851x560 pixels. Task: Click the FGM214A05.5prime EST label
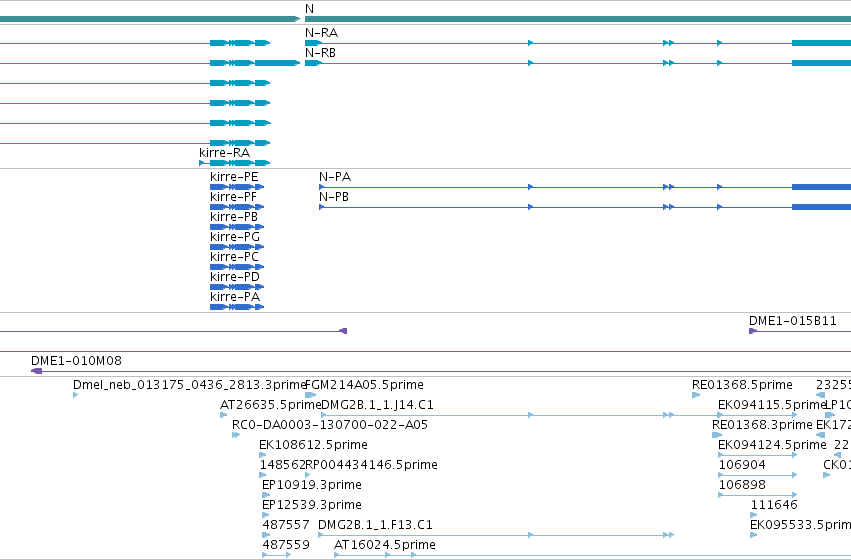pyautogui.click(x=365, y=384)
